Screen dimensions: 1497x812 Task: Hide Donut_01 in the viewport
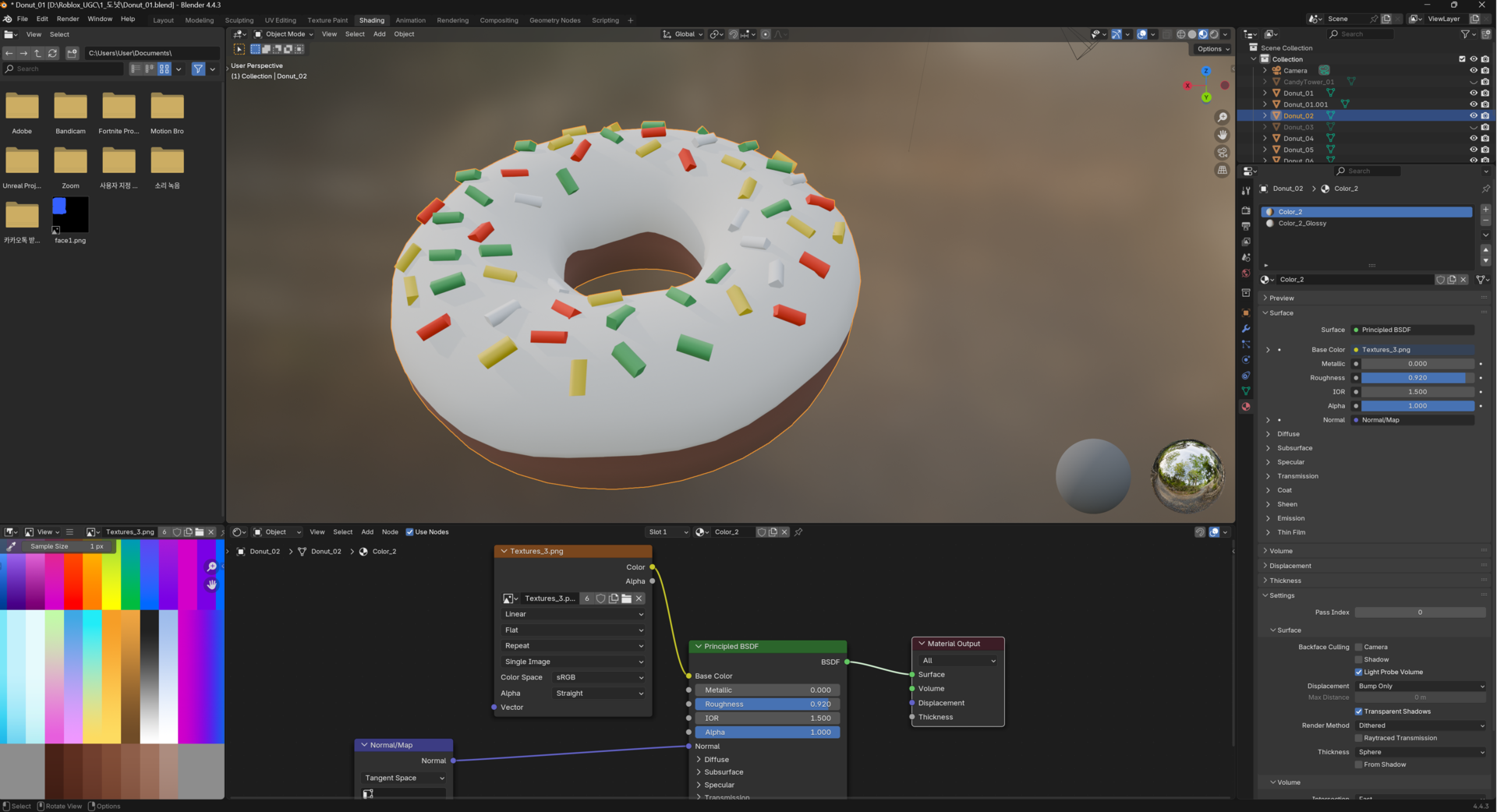pyautogui.click(x=1473, y=93)
